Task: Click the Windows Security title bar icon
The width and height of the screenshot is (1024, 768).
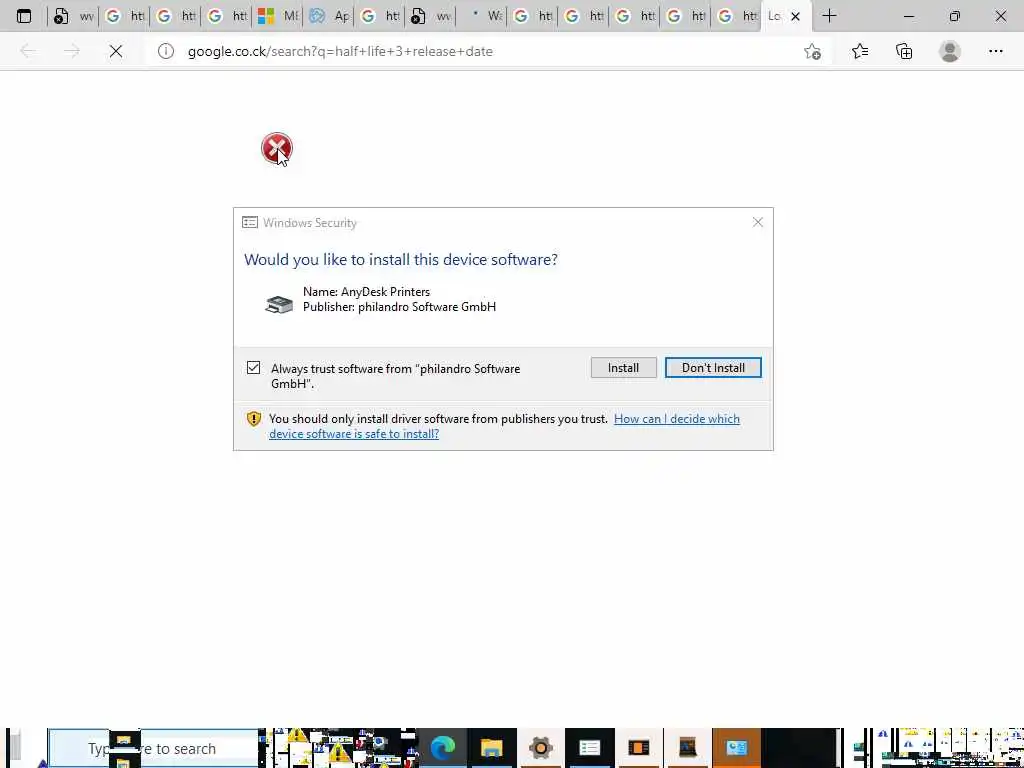Action: 249,223
